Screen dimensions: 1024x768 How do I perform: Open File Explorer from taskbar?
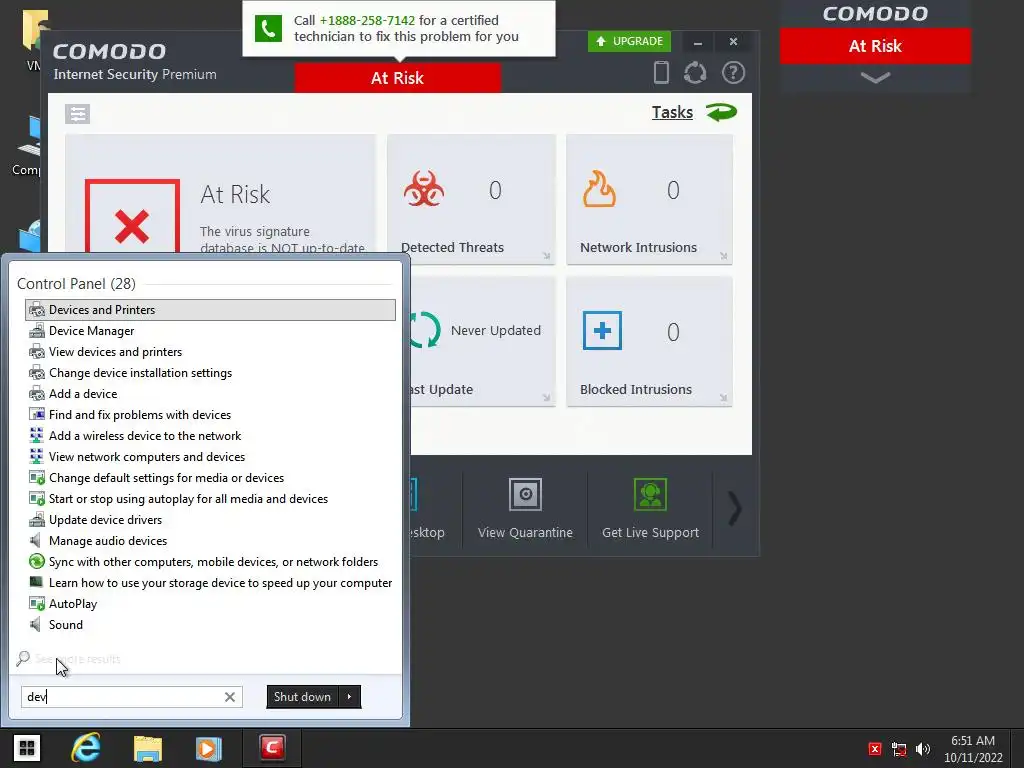pos(148,748)
